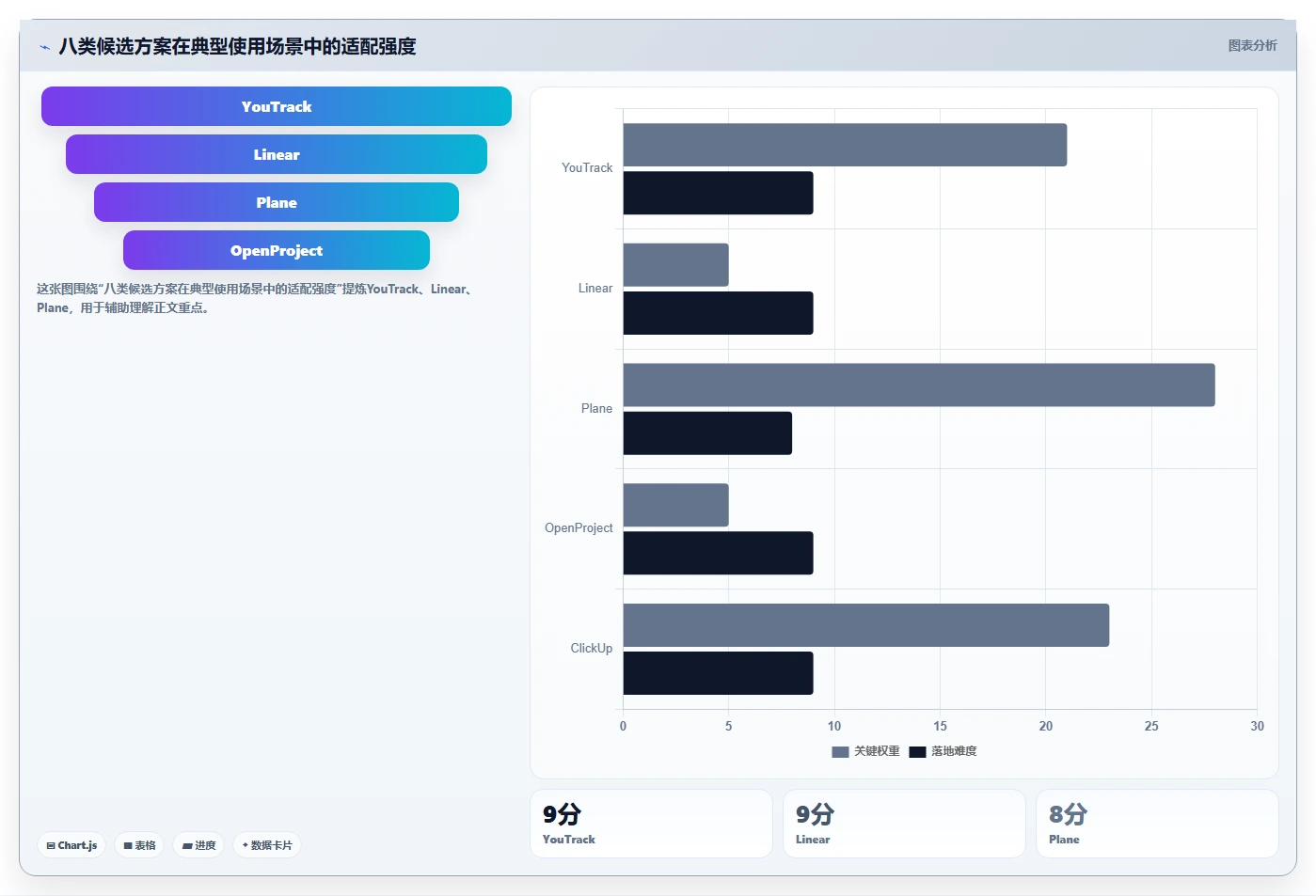Click the x-axis tick label 5
The width and height of the screenshot is (1316, 896).
(x=728, y=726)
